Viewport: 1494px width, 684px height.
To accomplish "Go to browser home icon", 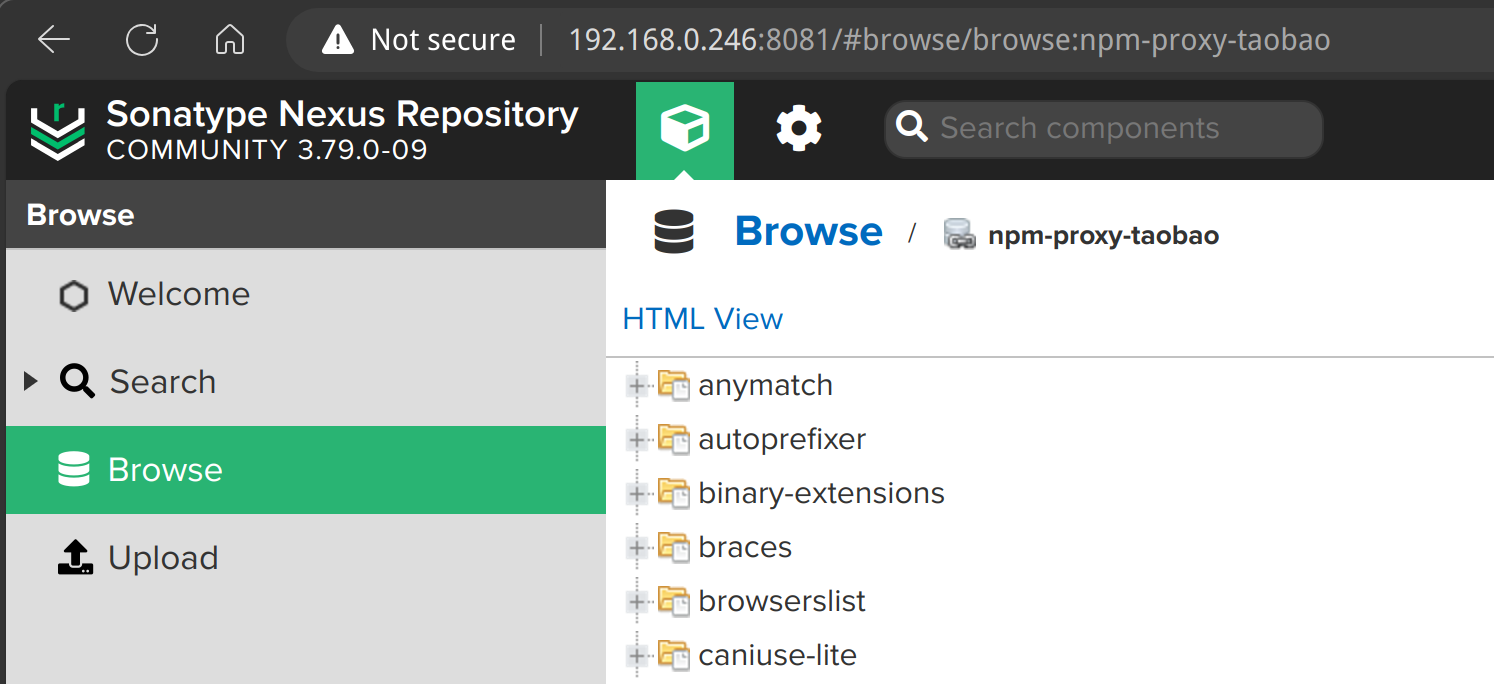I will coord(230,40).
